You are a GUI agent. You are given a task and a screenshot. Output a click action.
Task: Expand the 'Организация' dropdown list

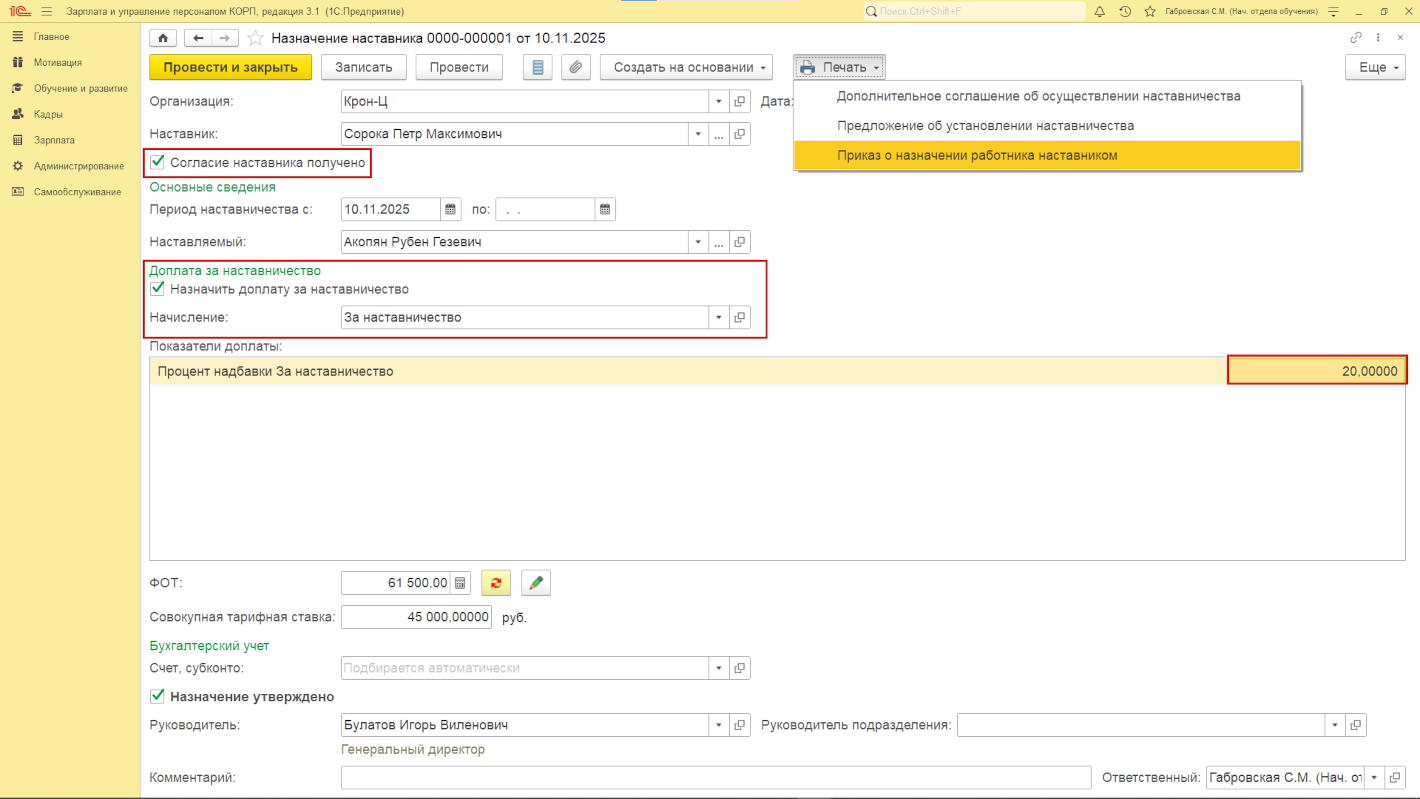coord(718,102)
